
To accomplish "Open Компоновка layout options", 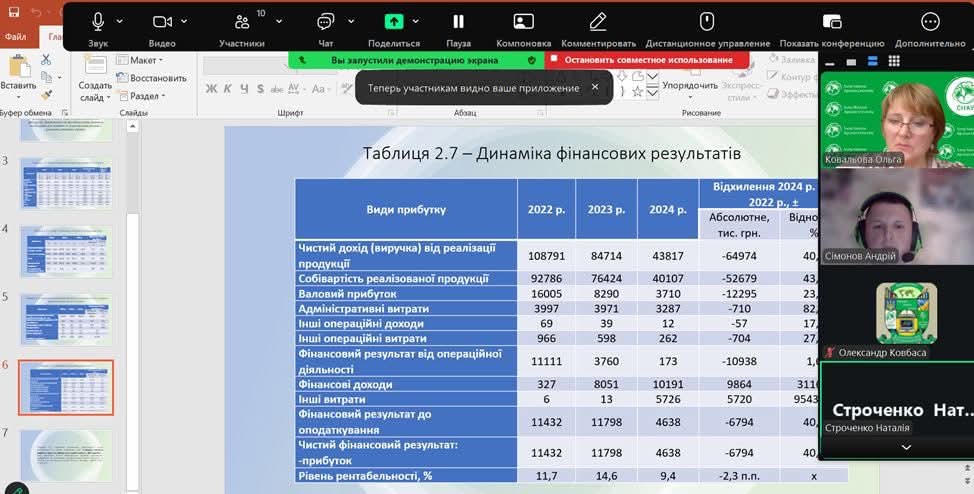I will tap(523, 21).
